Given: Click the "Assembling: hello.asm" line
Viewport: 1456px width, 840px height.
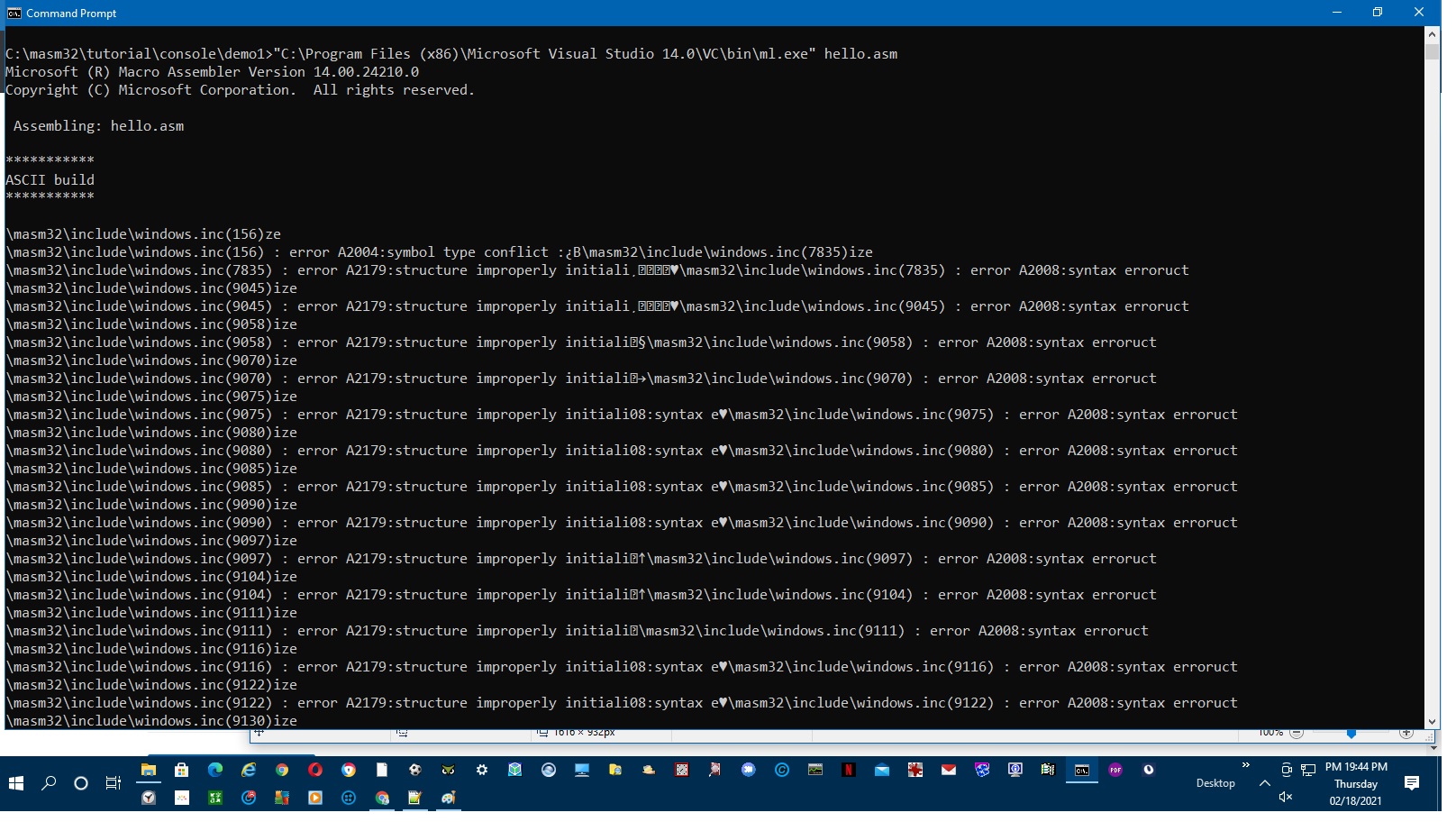Looking at the screenshot, I should pyautogui.click(x=98, y=126).
